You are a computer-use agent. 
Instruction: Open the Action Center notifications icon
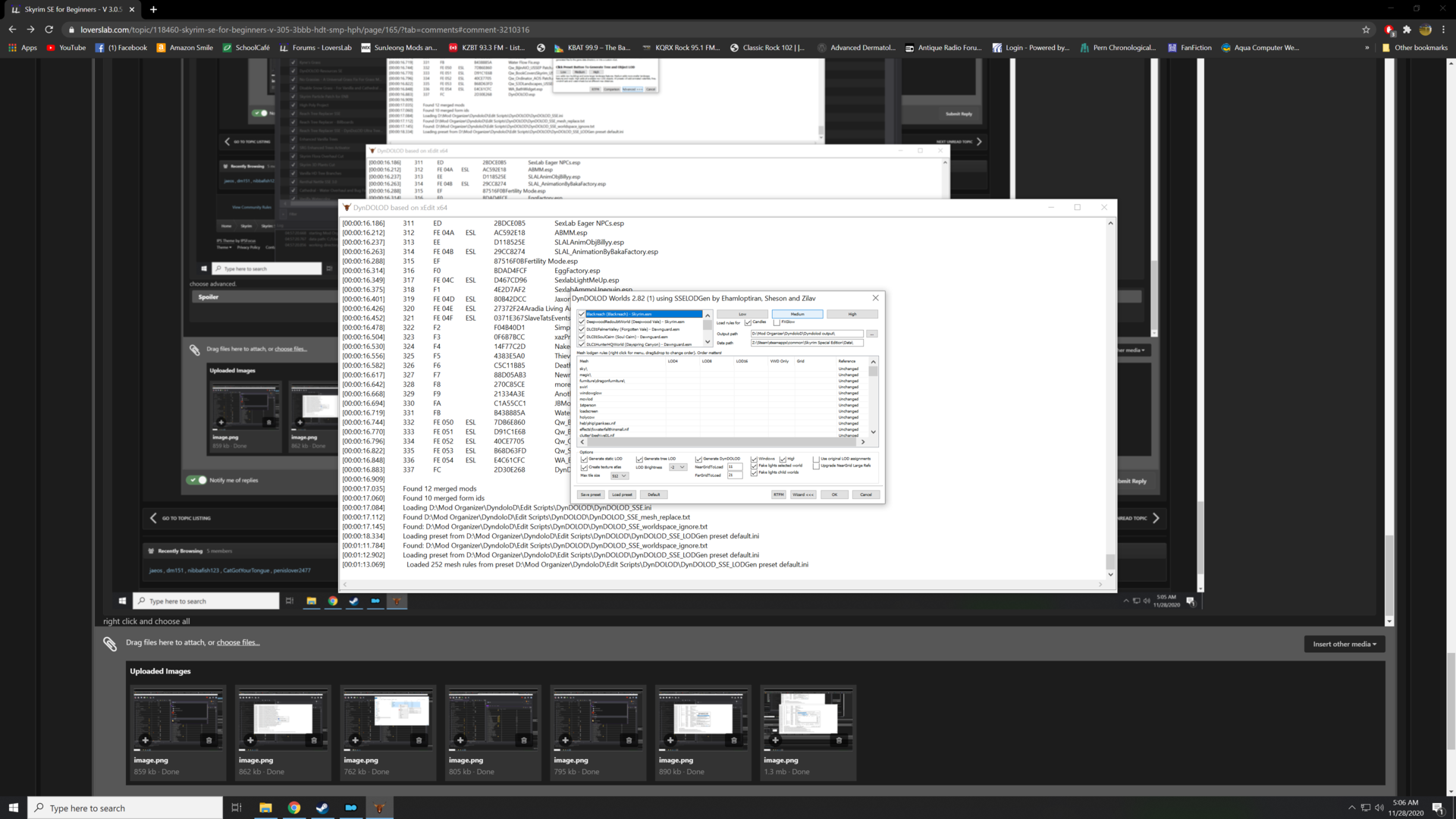[1437, 808]
